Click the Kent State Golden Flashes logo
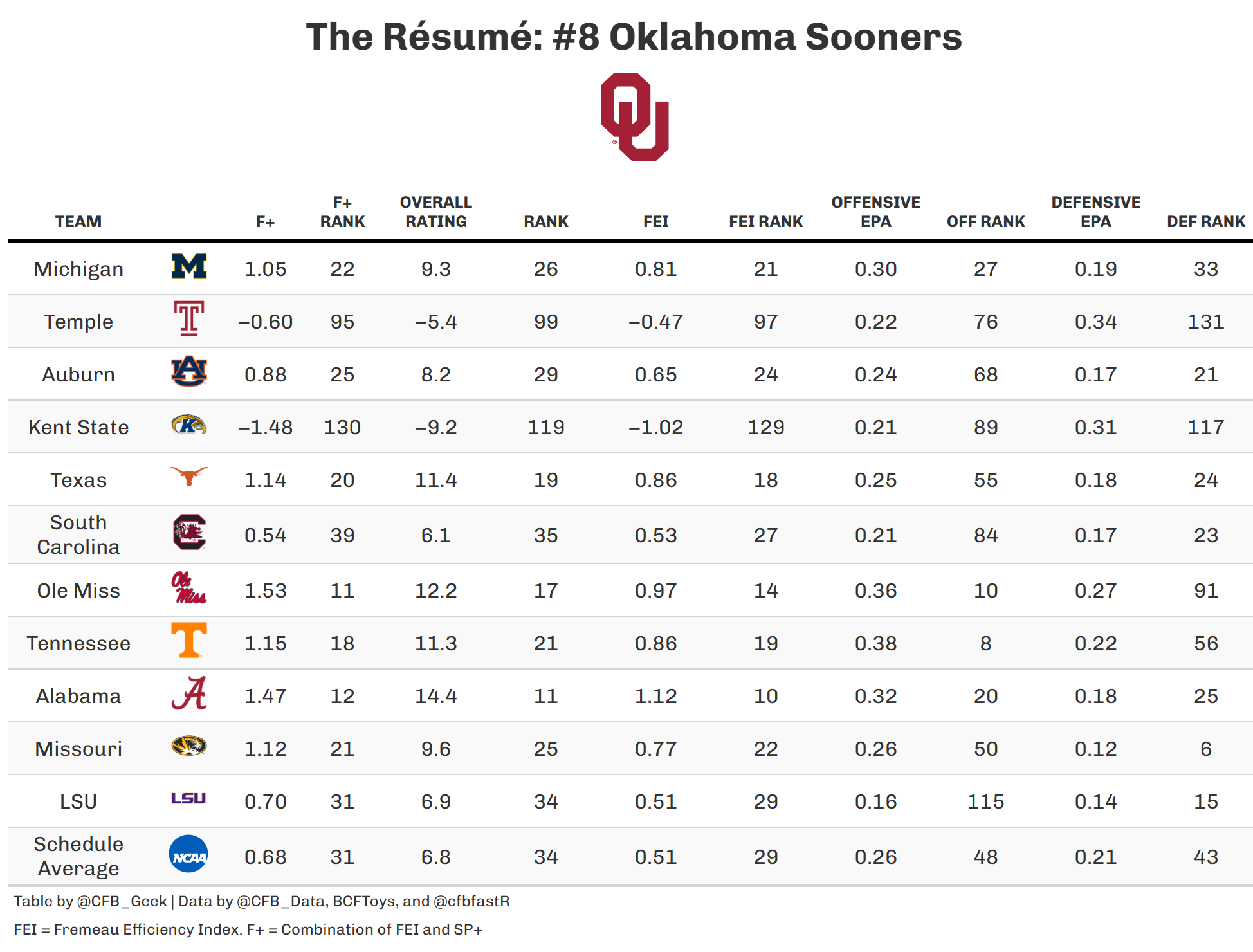The width and height of the screenshot is (1253, 952). point(189,425)
